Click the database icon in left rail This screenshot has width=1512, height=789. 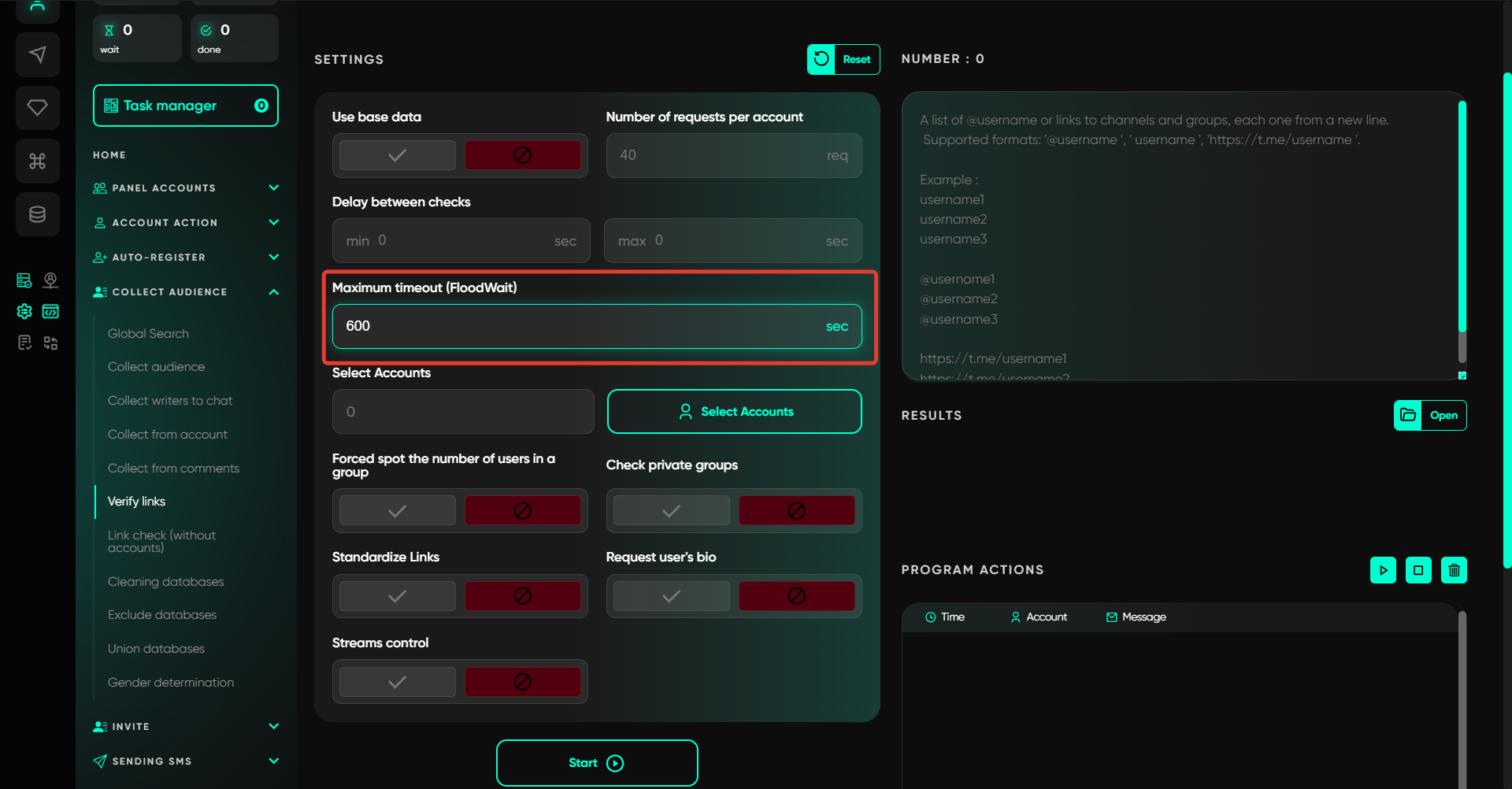click(x=37, y=214)
